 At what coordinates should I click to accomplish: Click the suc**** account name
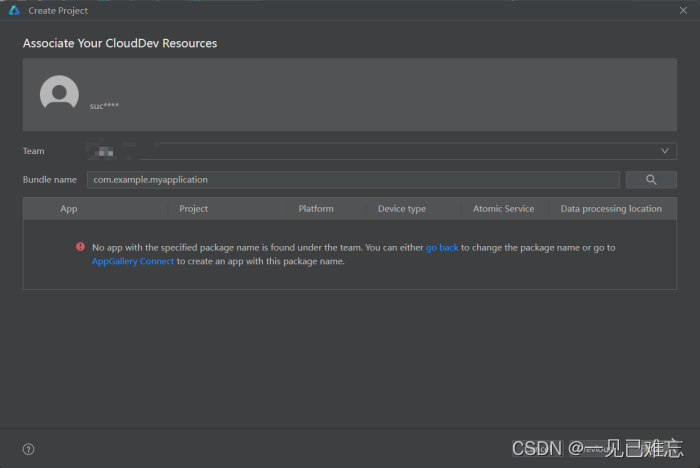coord(103,105)
